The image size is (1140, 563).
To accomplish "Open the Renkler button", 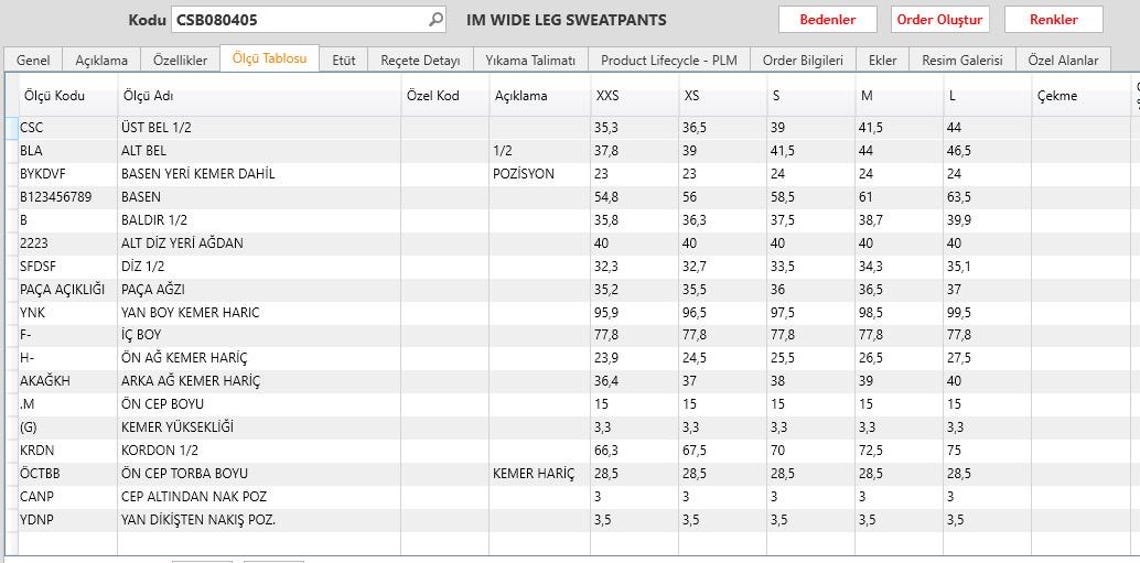I will (1053, 20).
